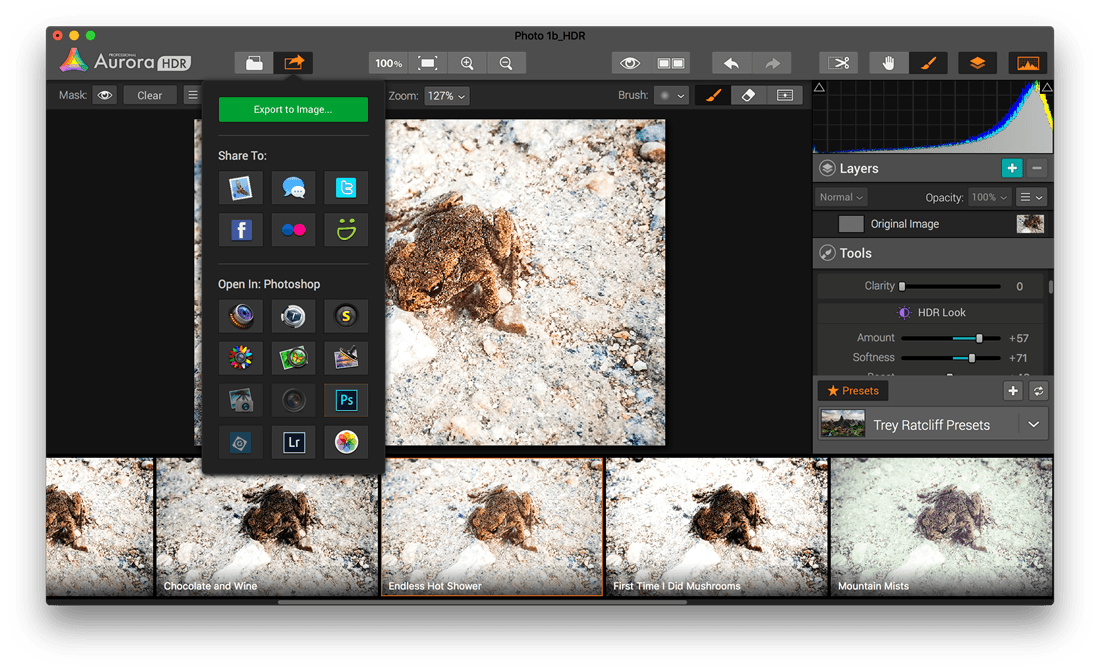Activate the orange mask paint brush

[713, 95]
